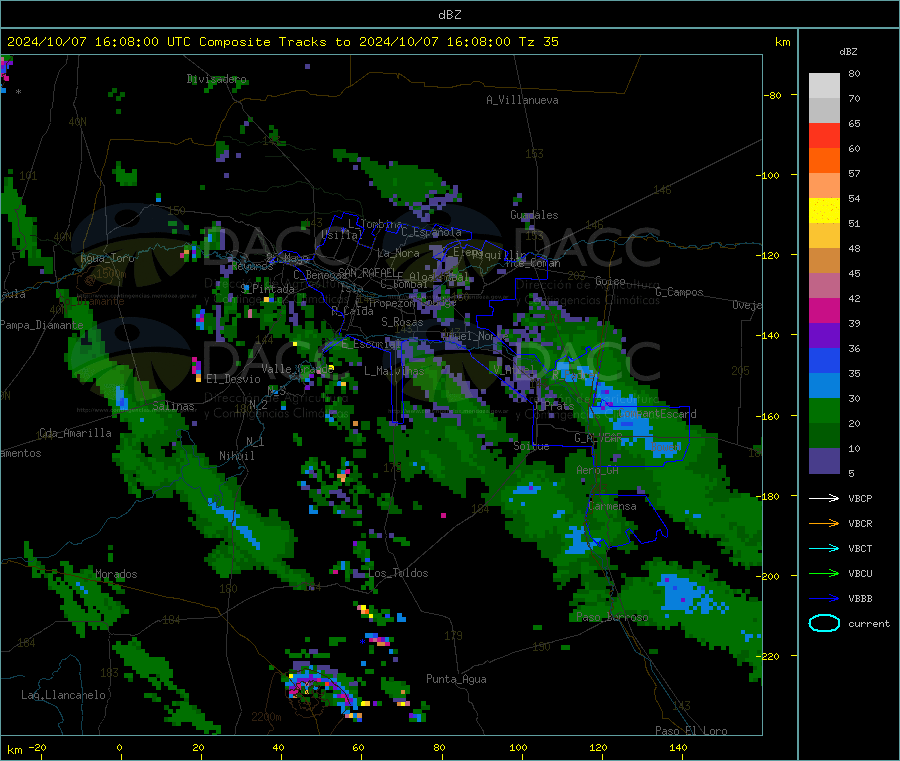Click the cyan 'current' ellipse legend symbol
Image resolution: width=900 pixels, height=761 pixels.
(x=824, y=623)
